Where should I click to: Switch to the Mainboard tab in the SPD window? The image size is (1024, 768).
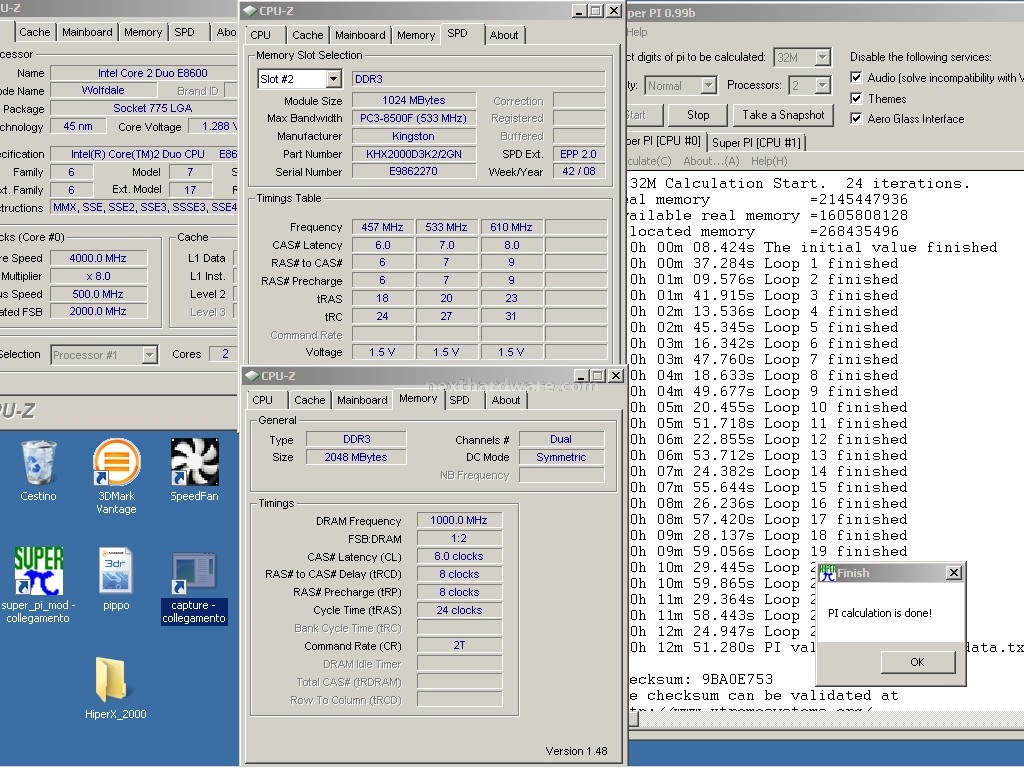[x=360, y=35]
